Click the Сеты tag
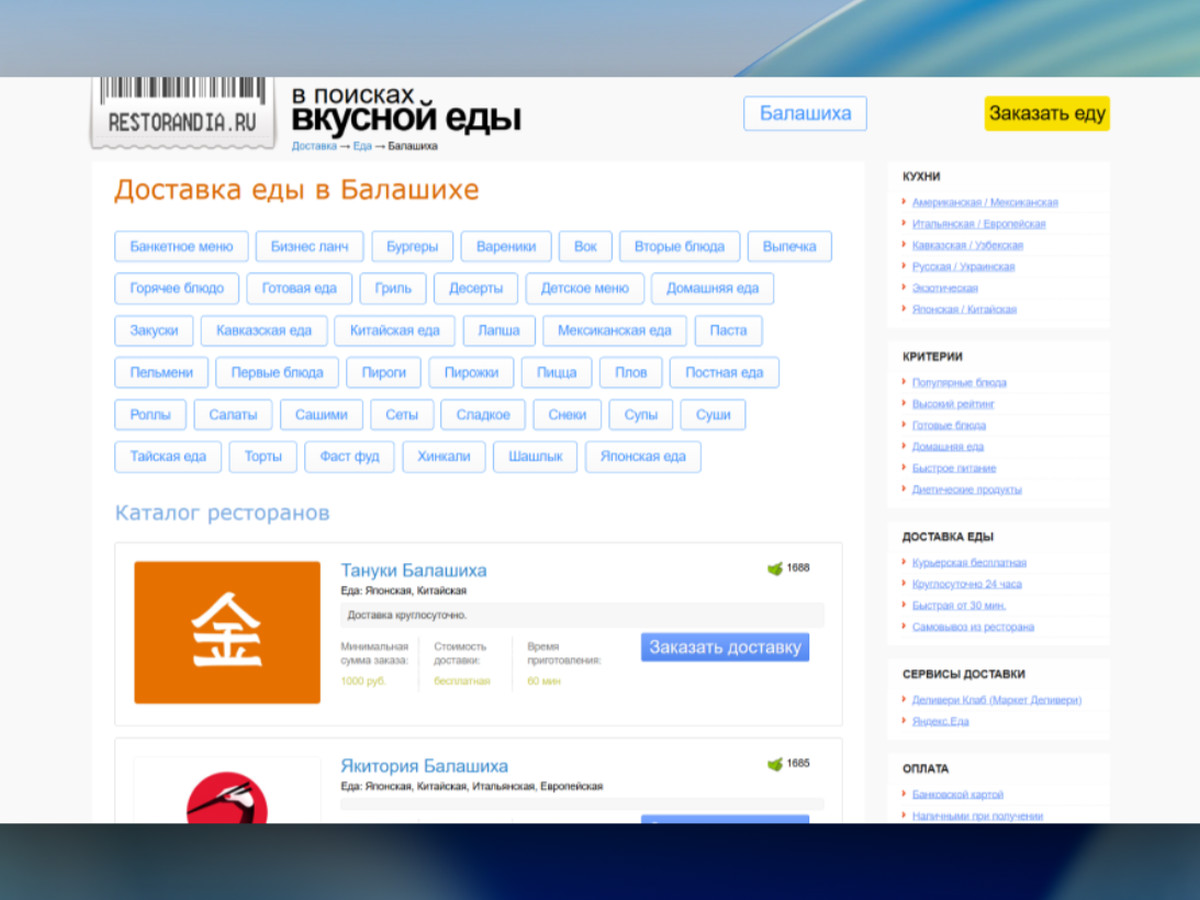Screen dimensions: 1200x900 (x=402, y=414)
